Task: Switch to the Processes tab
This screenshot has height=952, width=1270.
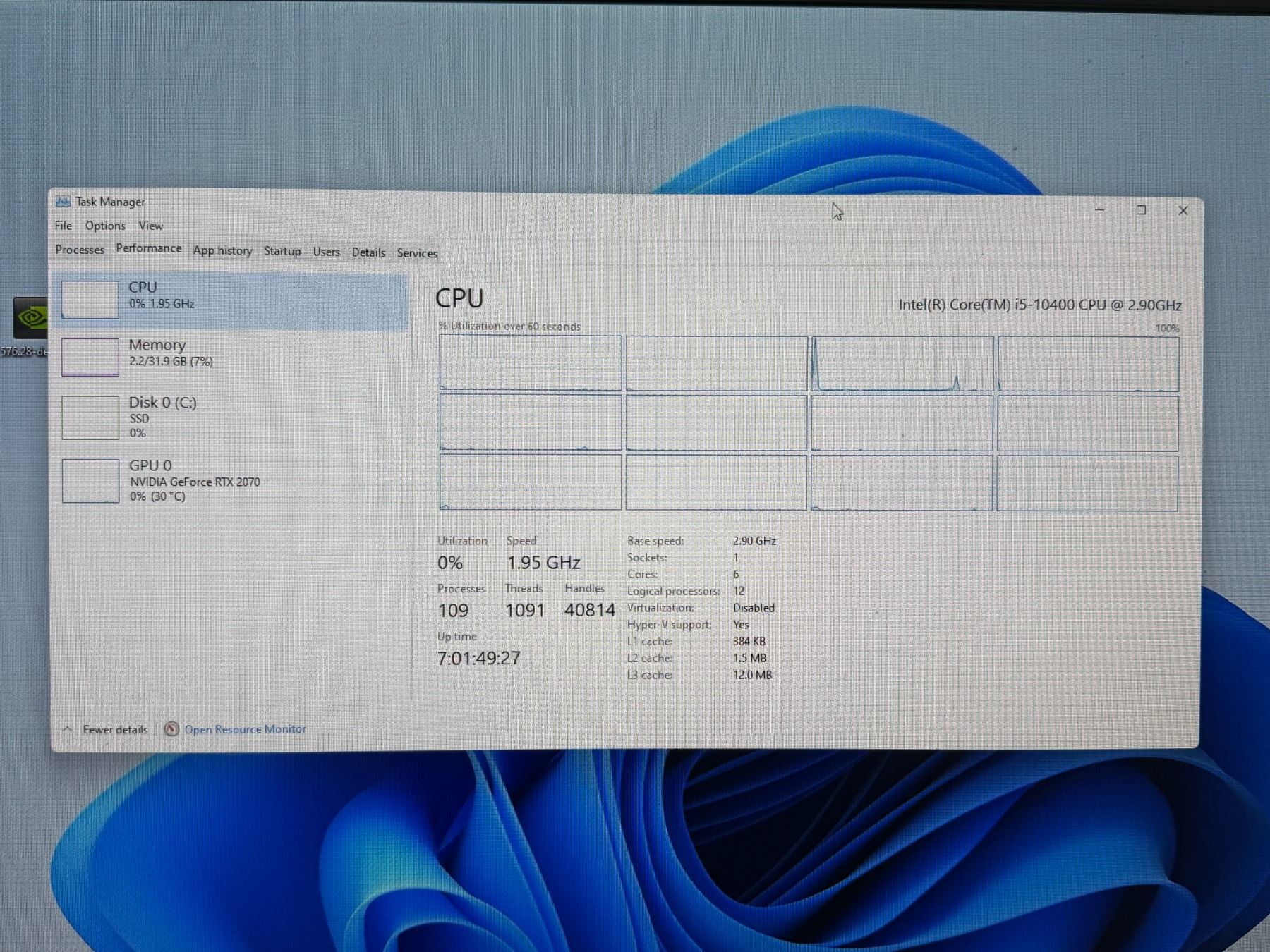Action: tap(80, 250)
